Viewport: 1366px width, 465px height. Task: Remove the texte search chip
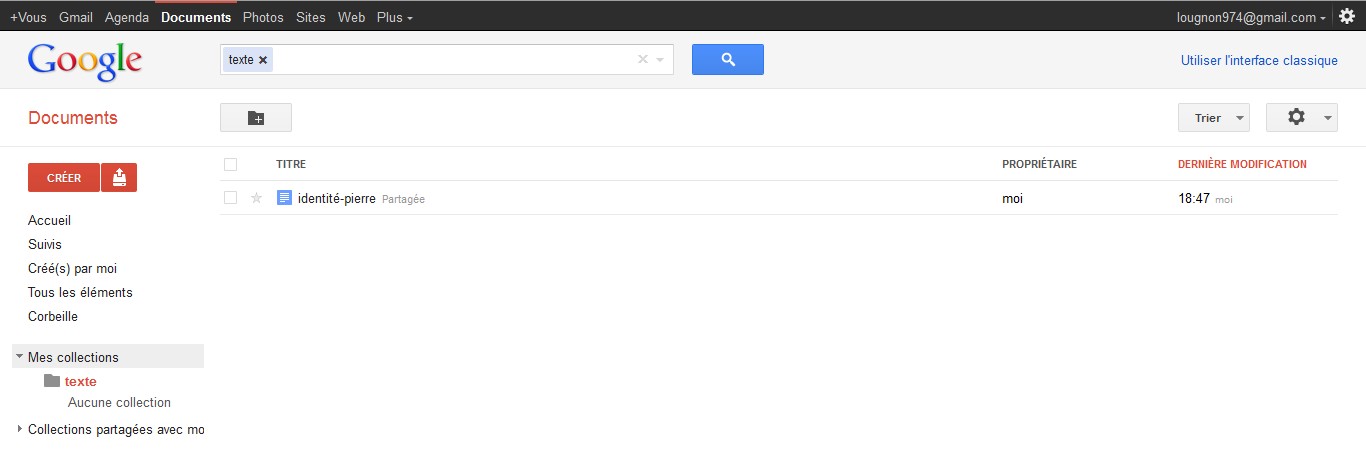tap(263, 60)
